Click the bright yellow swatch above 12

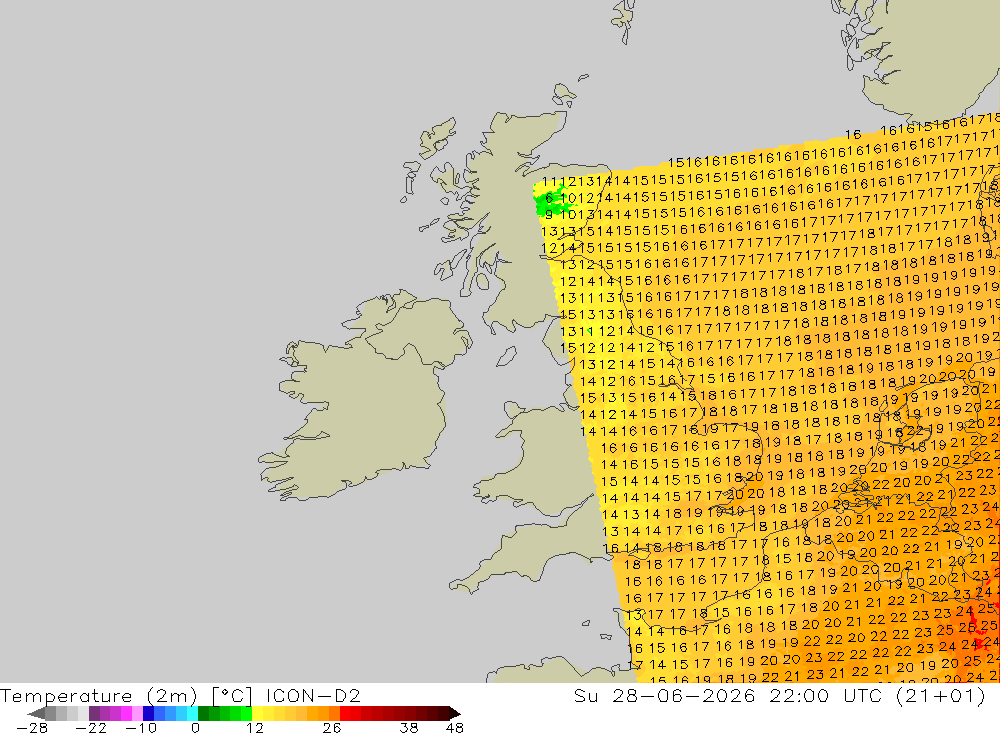(x=258, y=713)
